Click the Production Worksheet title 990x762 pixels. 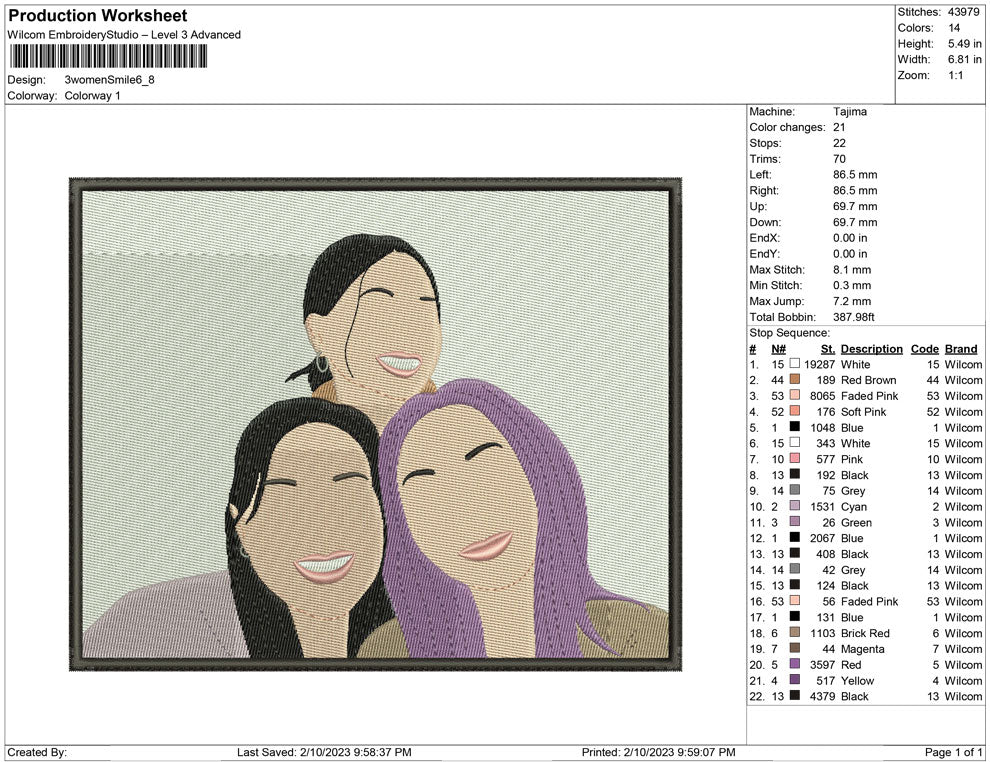[97, 16]
